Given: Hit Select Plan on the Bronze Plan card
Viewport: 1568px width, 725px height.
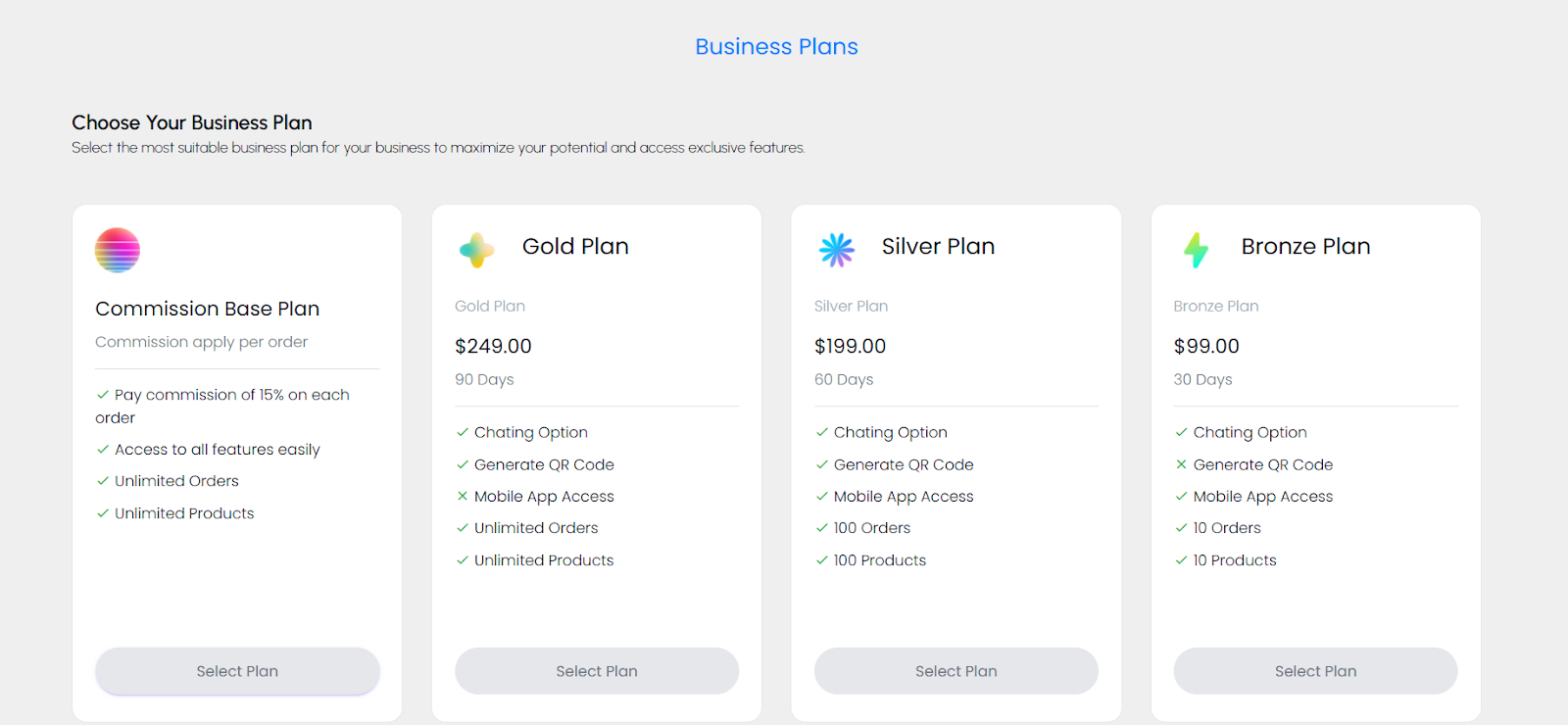Looking at the screenshot, I should click(1315, 671).
